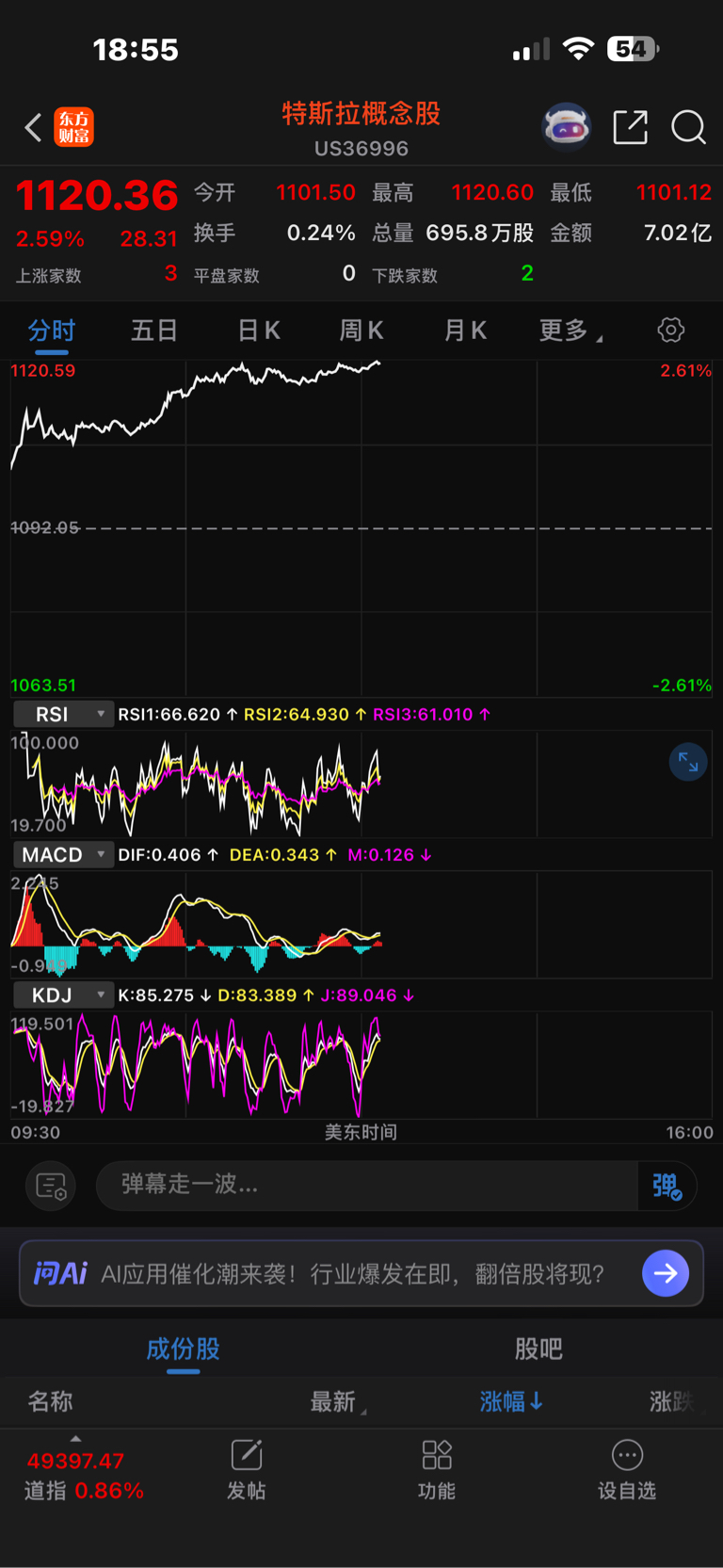
Task: Tap the share export icon
Action: click(630, 126)
